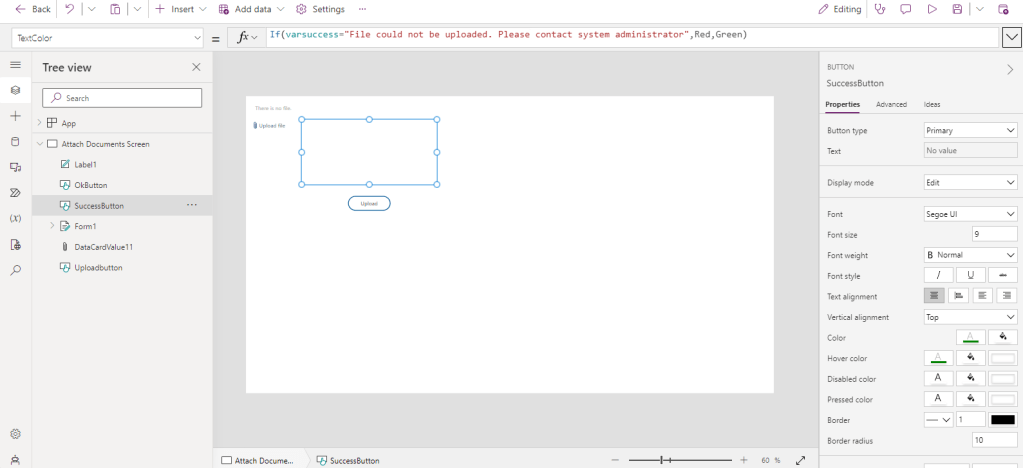Open the Variables icon in left sidebar
This screenshot has height=468, width=1023.
click(15, 218)
